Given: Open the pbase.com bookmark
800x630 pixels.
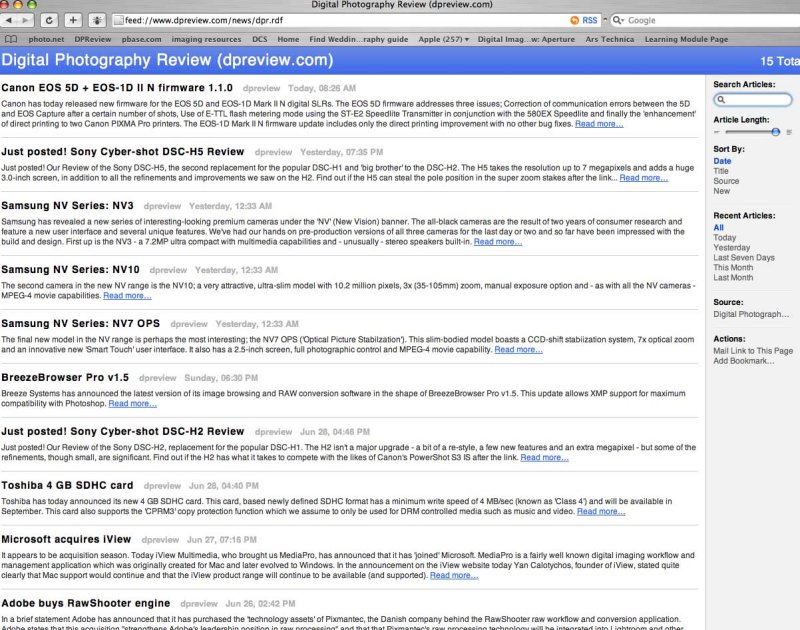Looking at the screenshot, I should 141,39.
